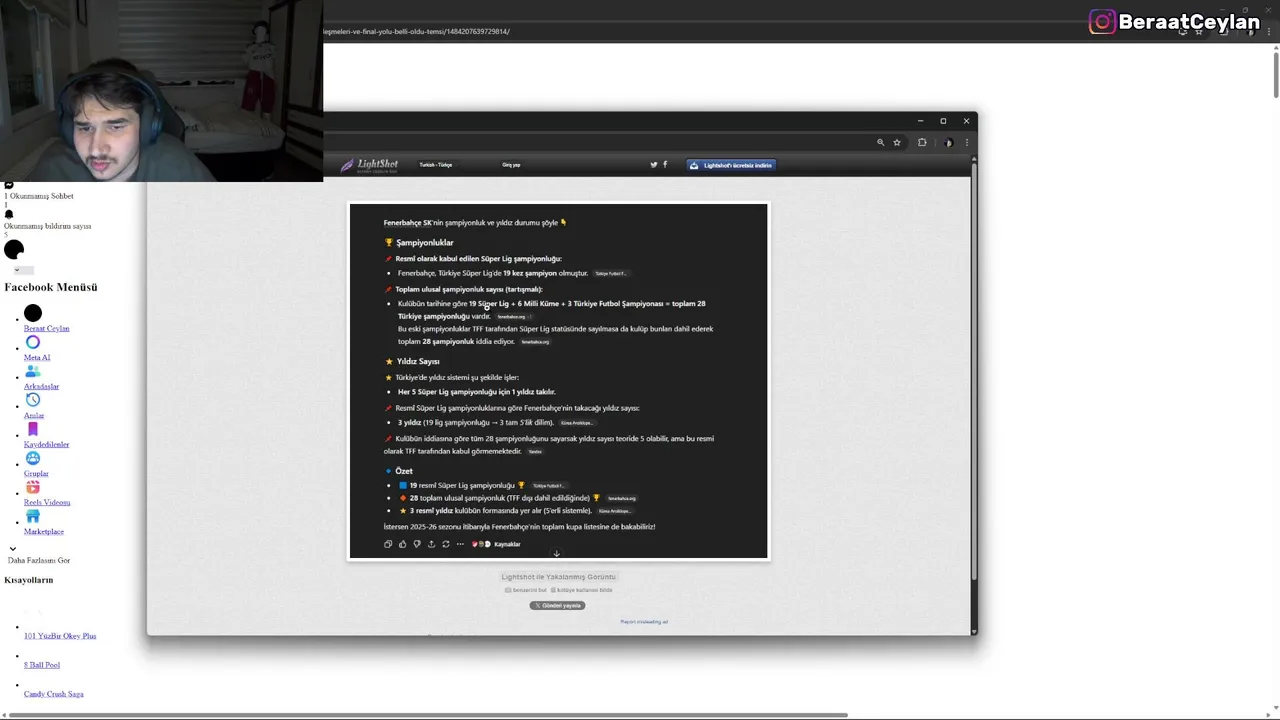Screen dimensions: 1280x720
Task: Expand Daha Fazlasını Gör chevron
Action: 12,549
